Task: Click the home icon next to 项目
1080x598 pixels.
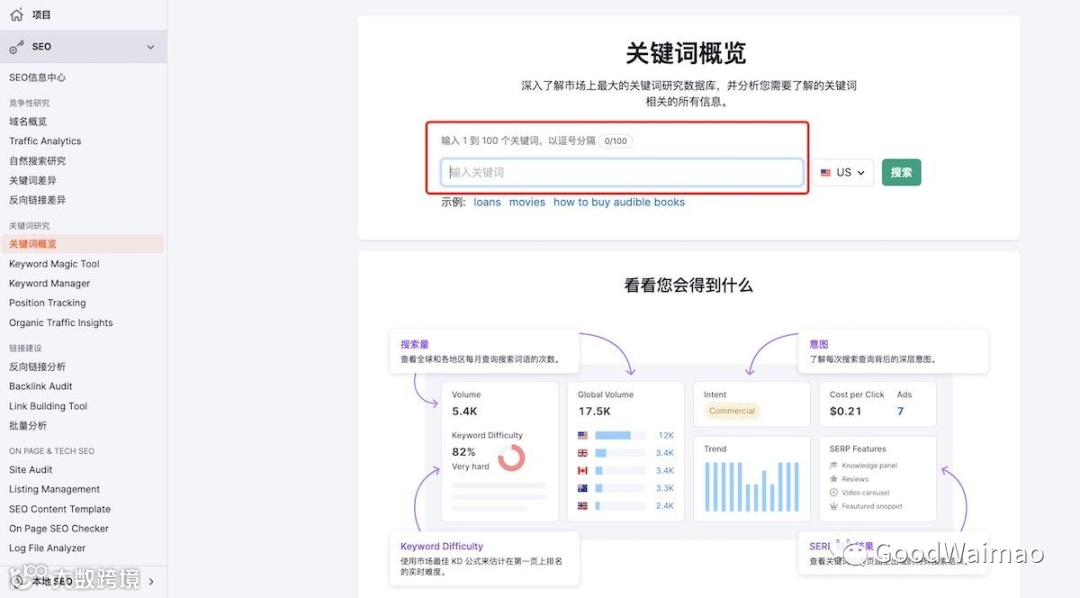Action: tap(17, 14)
